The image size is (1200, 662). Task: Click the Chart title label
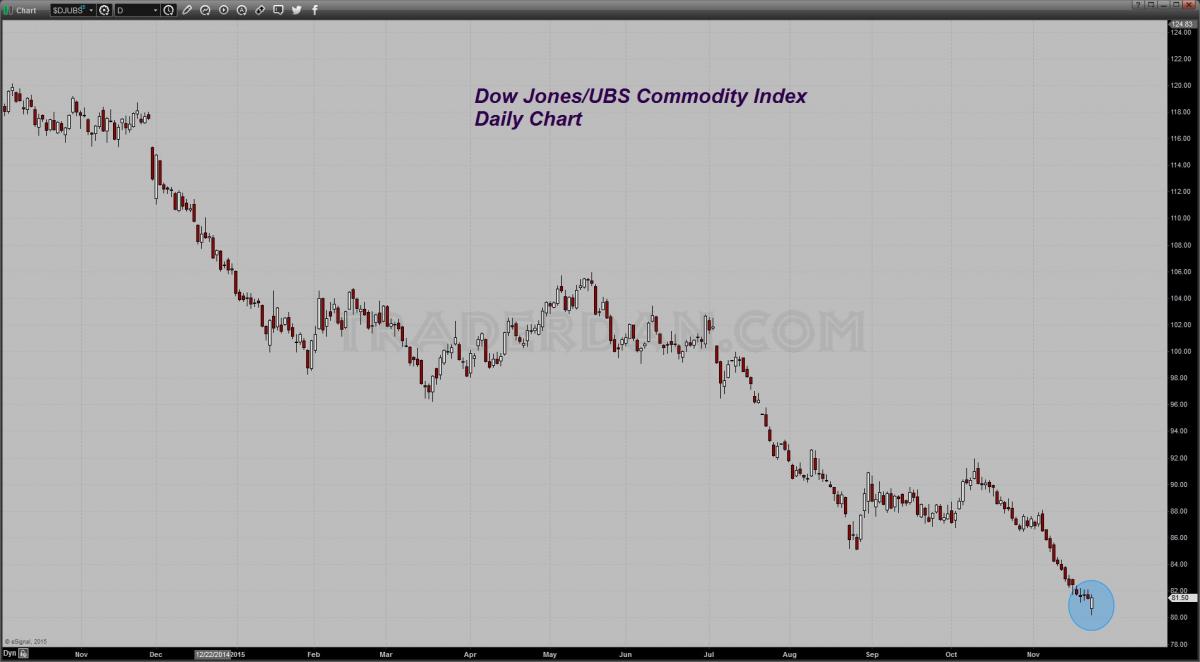pyautogui.click(x=28, y=10)
